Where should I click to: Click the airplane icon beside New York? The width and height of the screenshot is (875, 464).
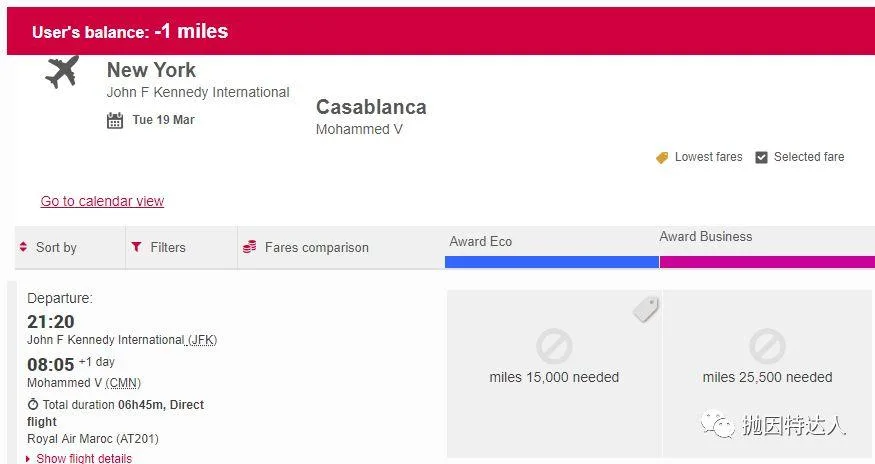tap(62, 72)
